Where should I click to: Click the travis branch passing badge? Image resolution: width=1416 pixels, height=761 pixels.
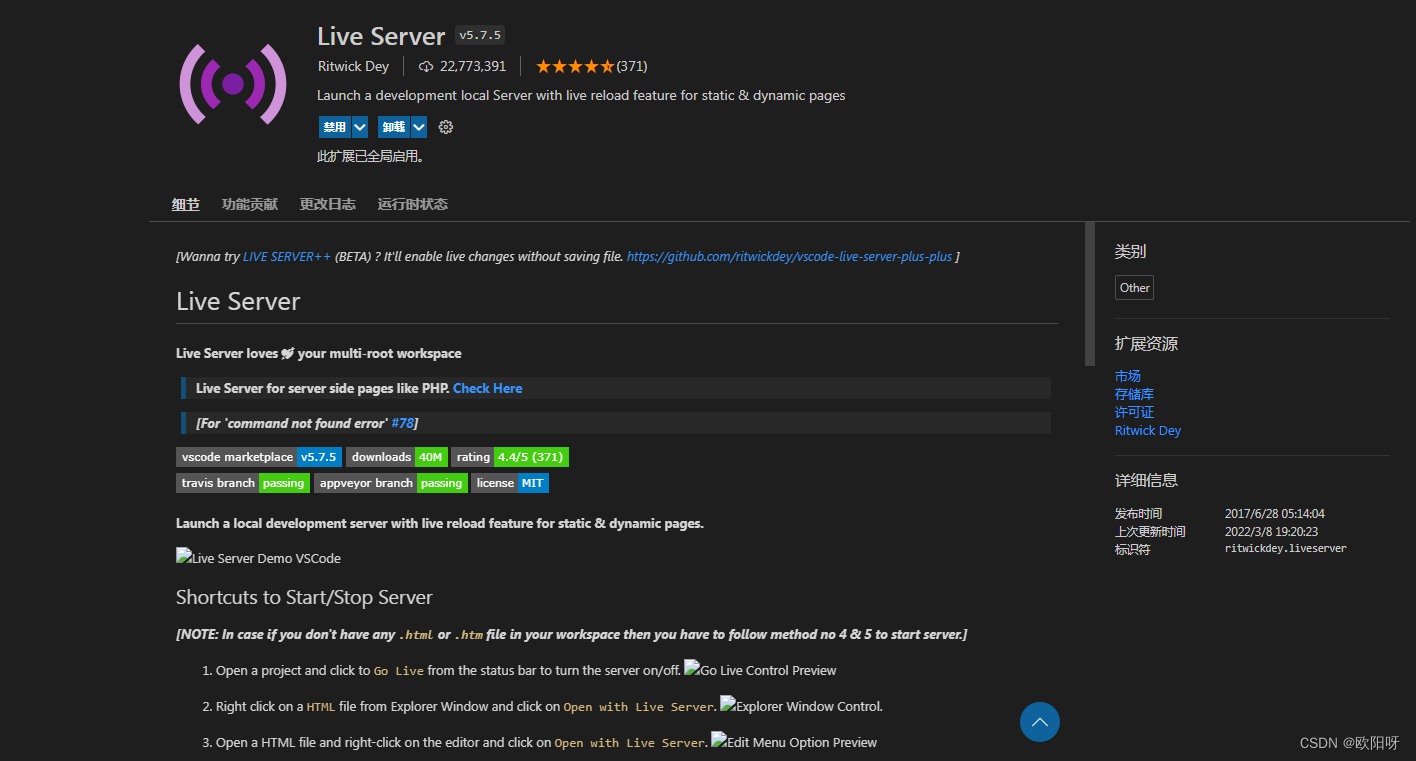pyautogui.click(x=243, y=483)
